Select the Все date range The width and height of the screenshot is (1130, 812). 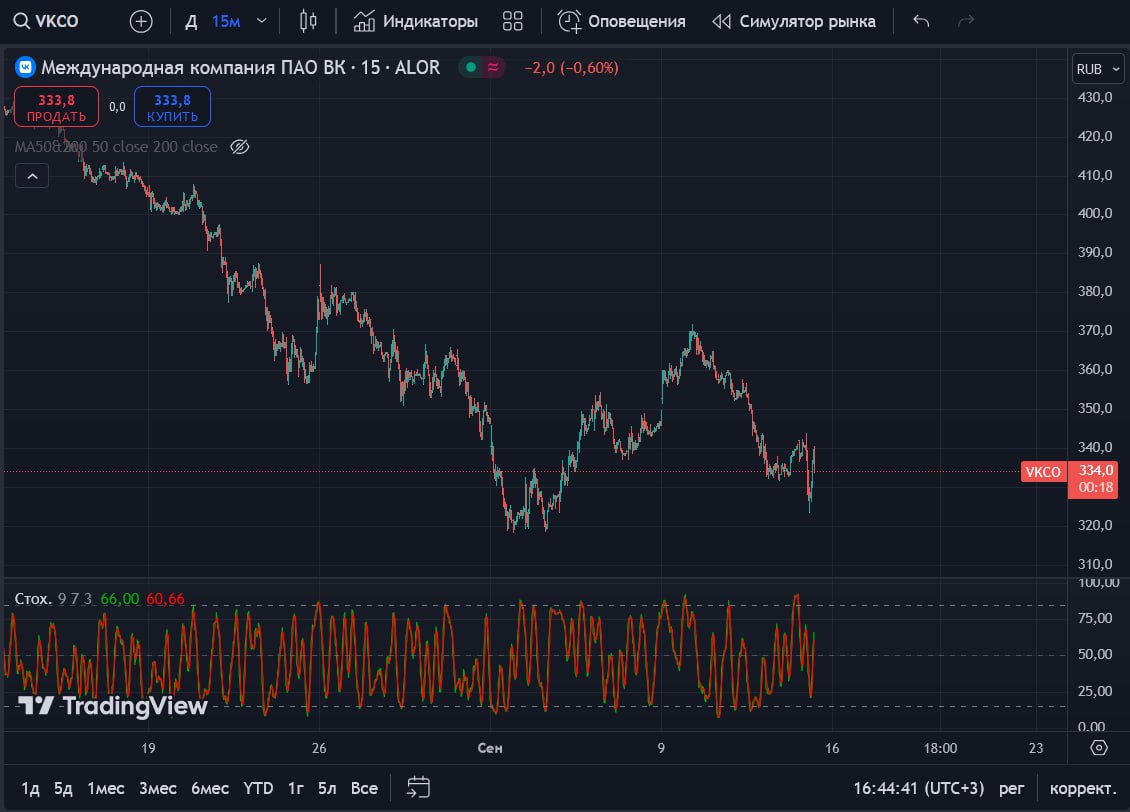tap(364, 788)
